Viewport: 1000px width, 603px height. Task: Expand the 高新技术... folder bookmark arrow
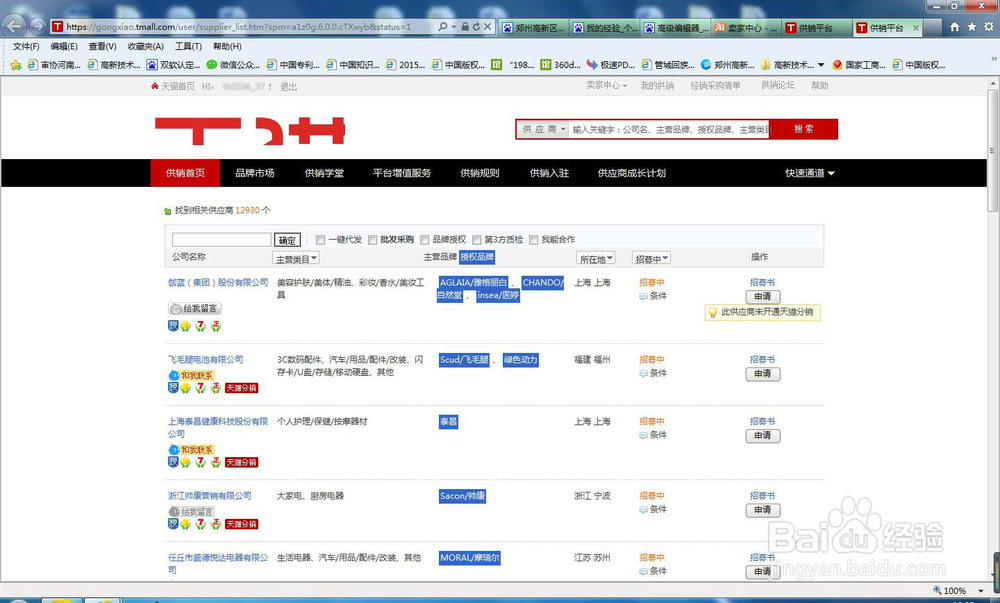click(821, 65)
